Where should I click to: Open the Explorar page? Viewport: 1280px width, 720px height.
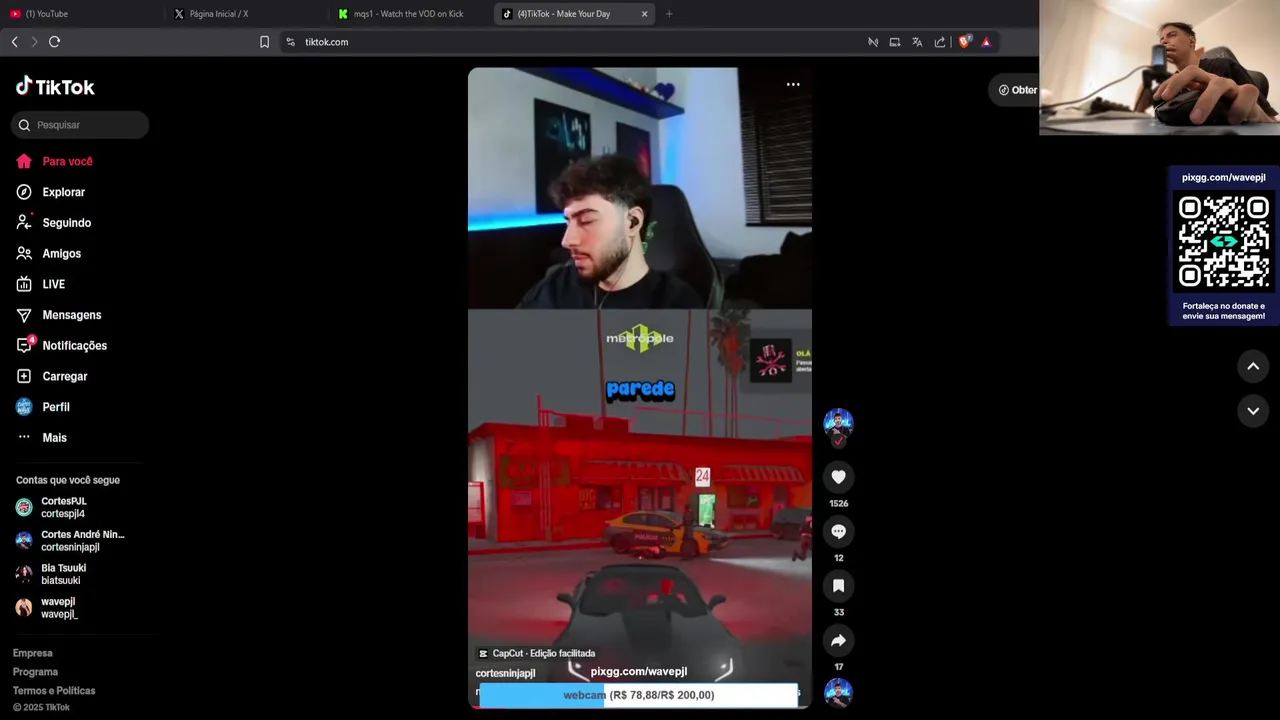pyautogui.click(x=51, y=192)
